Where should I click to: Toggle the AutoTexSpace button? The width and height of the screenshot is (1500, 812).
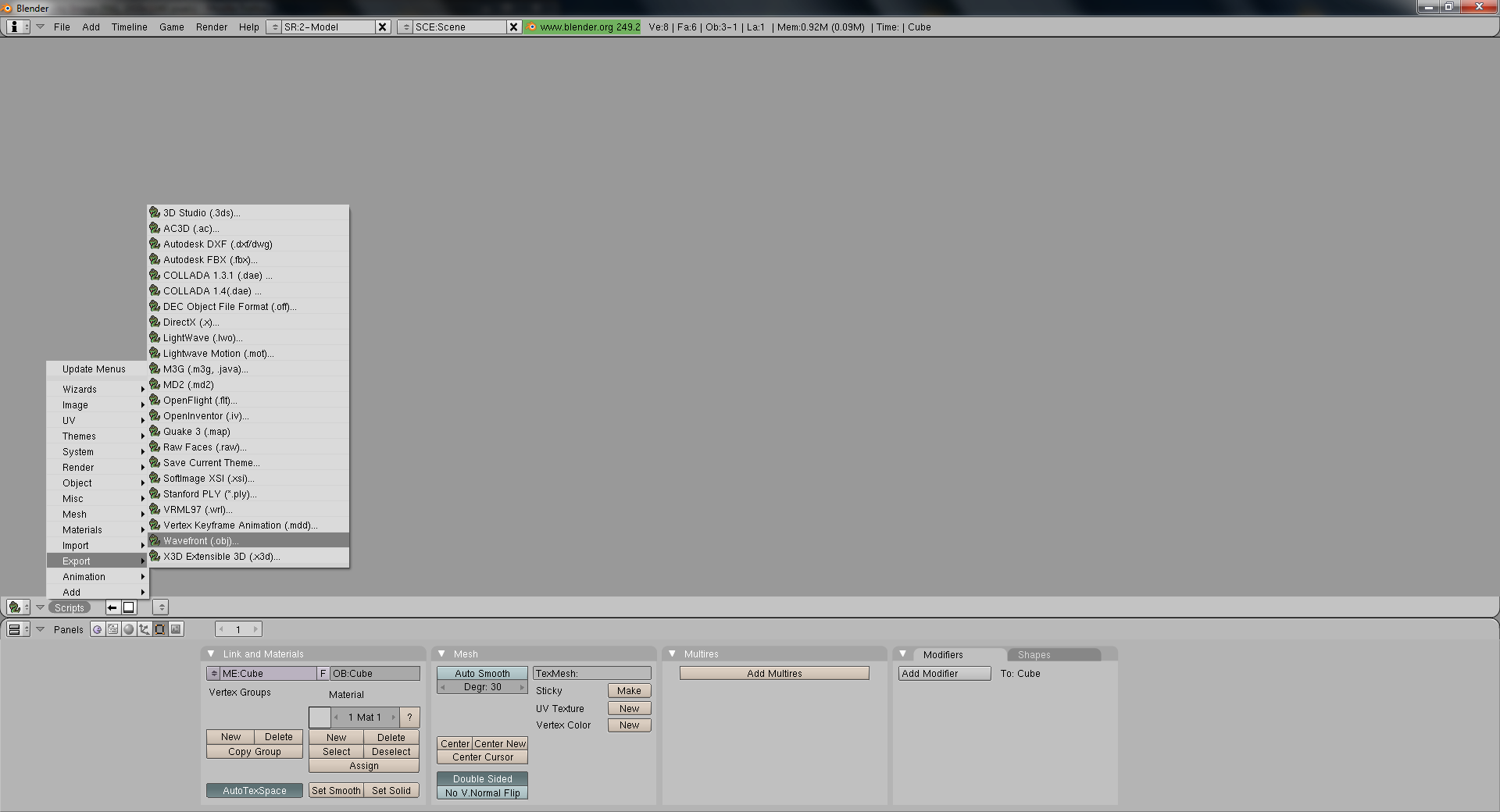(254, 790)
